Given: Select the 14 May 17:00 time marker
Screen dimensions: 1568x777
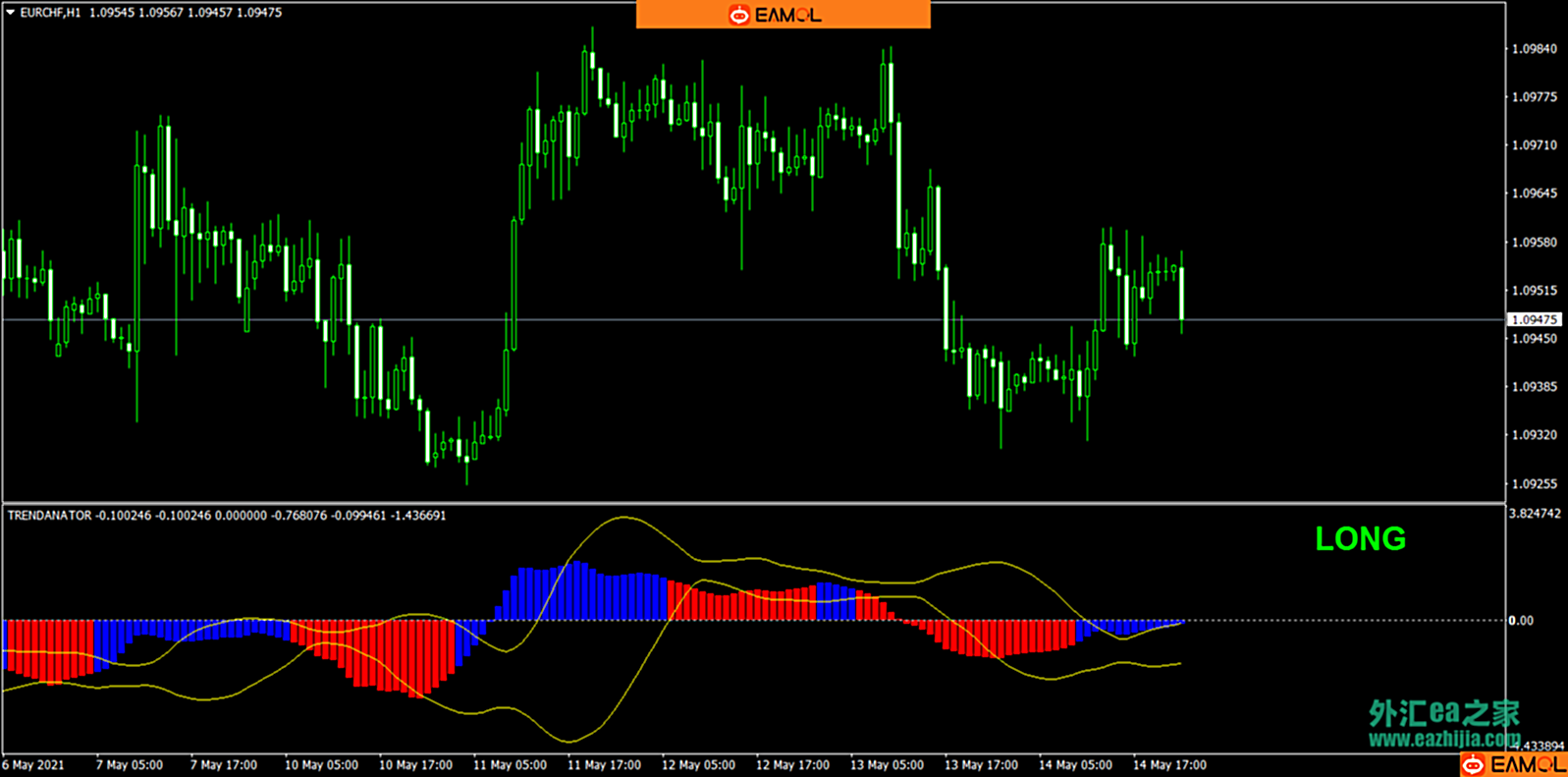Looking at the screenshot, I should 1169,765.
